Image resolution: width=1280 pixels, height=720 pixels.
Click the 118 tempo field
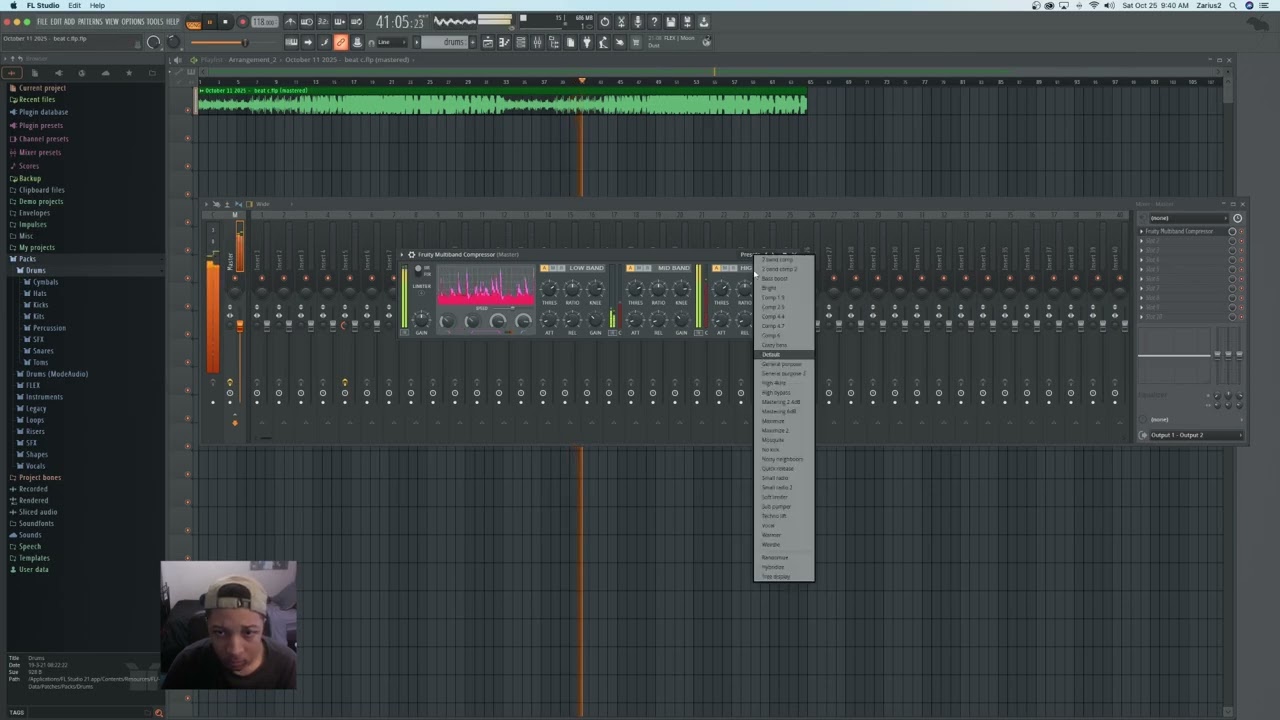click(264, 21)
